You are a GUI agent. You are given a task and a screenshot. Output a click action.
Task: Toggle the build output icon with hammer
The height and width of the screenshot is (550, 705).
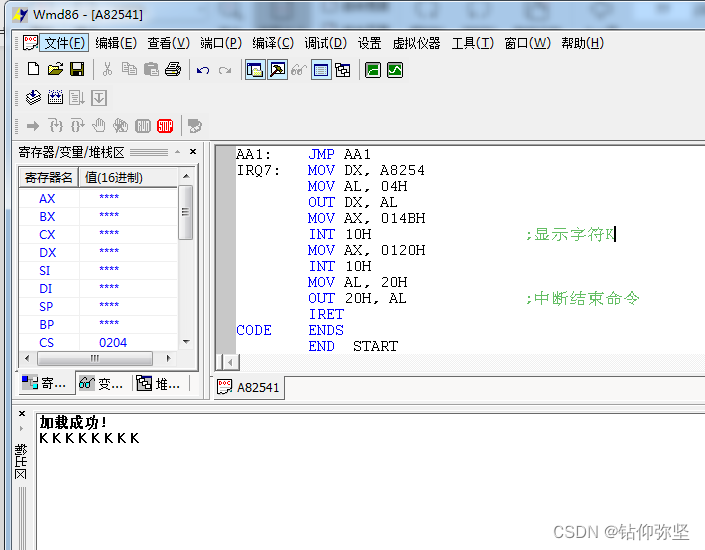[x=277, y=70]
